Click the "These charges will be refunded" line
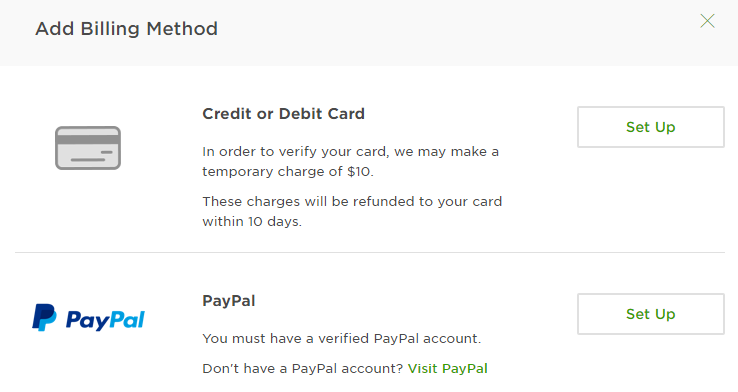Viewport: 738px width, 392px height. [x=352, y=201]
